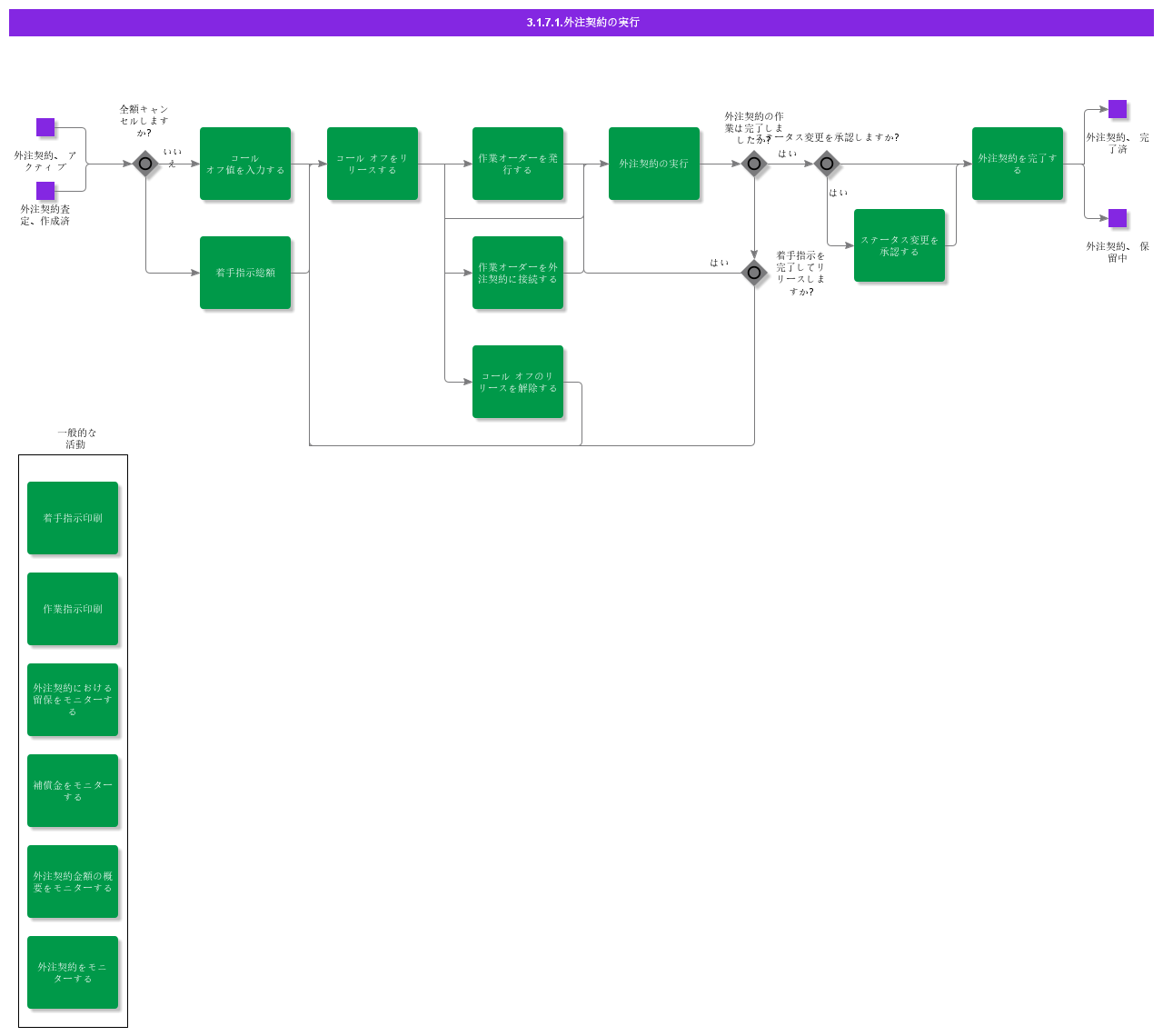Click 作業オーダーを外注契約に接続する activity
This screenshot has height=1036, width=1163.
click(x=518, y=273)
